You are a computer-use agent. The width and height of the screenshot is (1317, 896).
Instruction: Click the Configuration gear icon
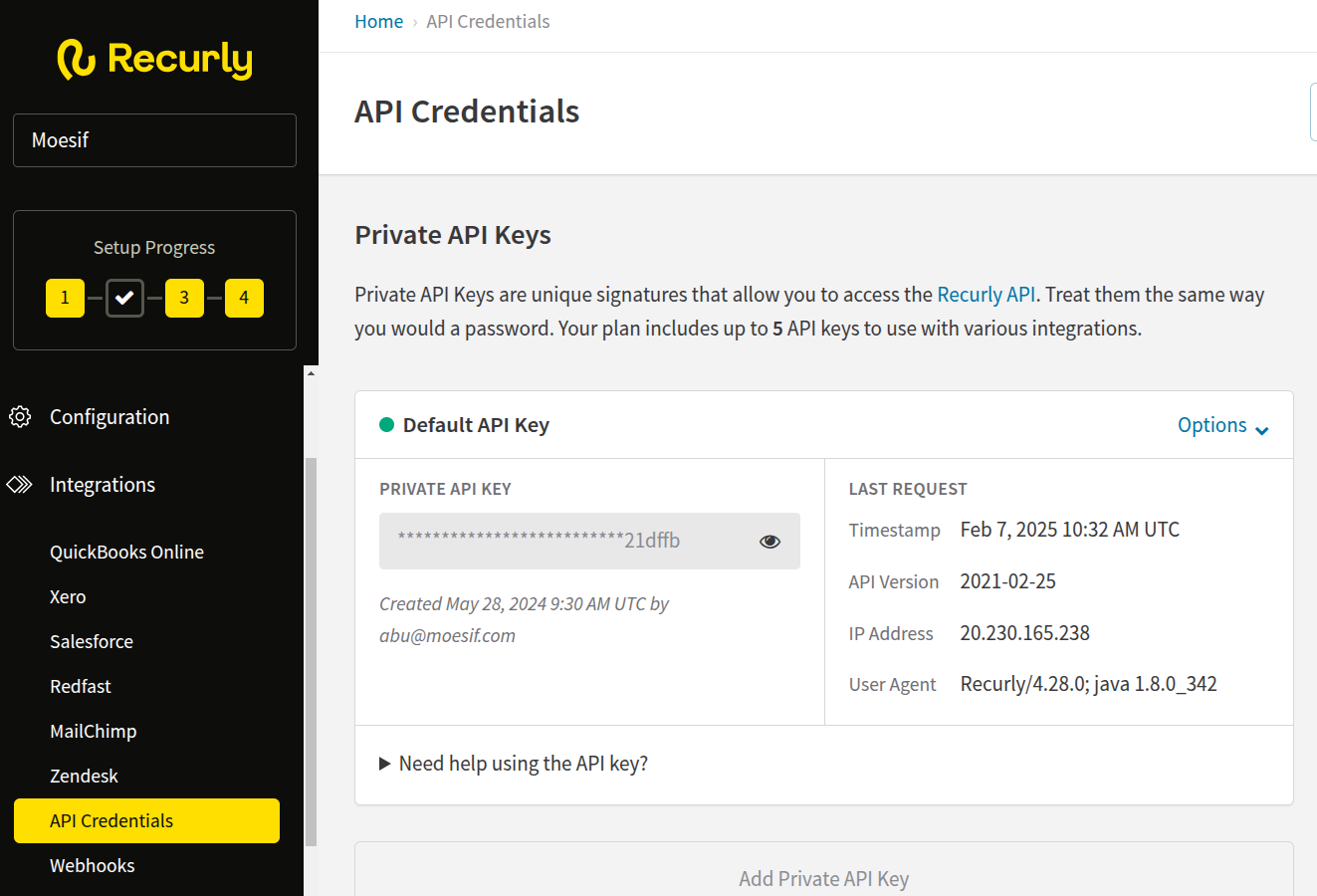[20, 416]
